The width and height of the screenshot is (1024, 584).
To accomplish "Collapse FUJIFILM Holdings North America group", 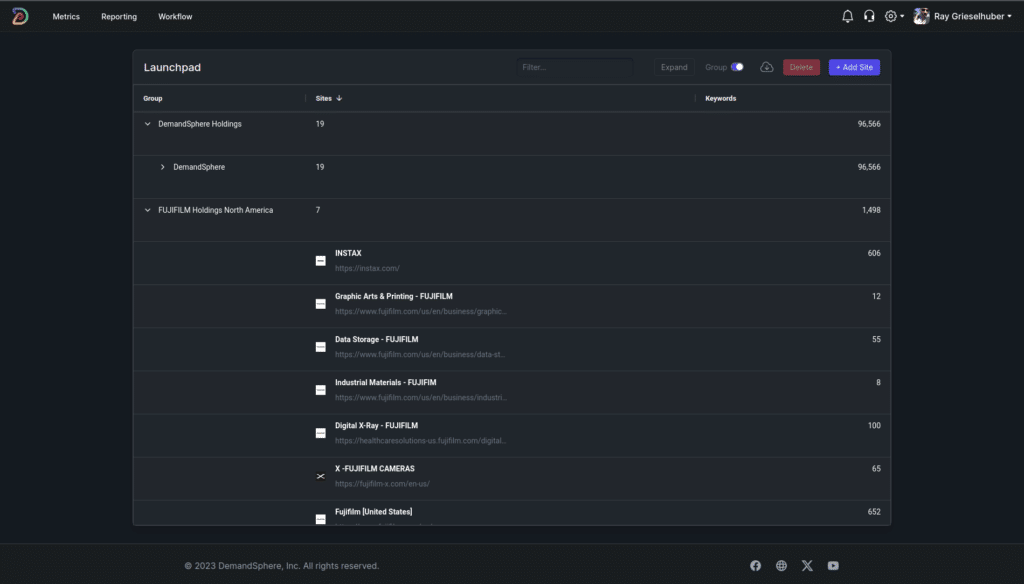I will pos(148,210).
